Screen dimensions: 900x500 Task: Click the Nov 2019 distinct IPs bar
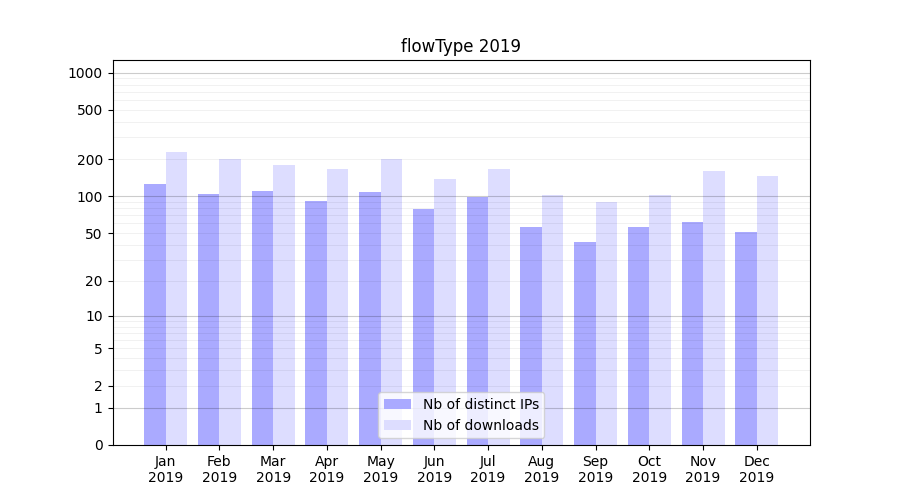692,333
